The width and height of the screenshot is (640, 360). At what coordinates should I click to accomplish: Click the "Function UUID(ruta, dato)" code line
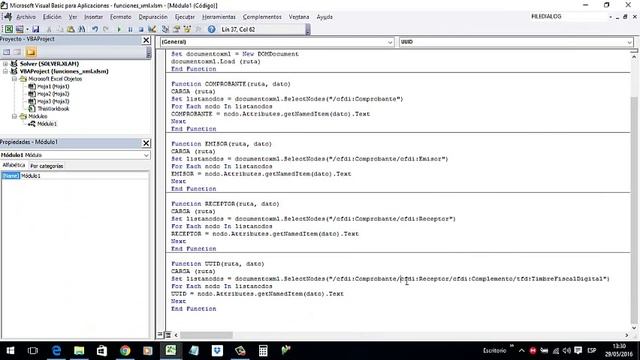coord(218,264)
